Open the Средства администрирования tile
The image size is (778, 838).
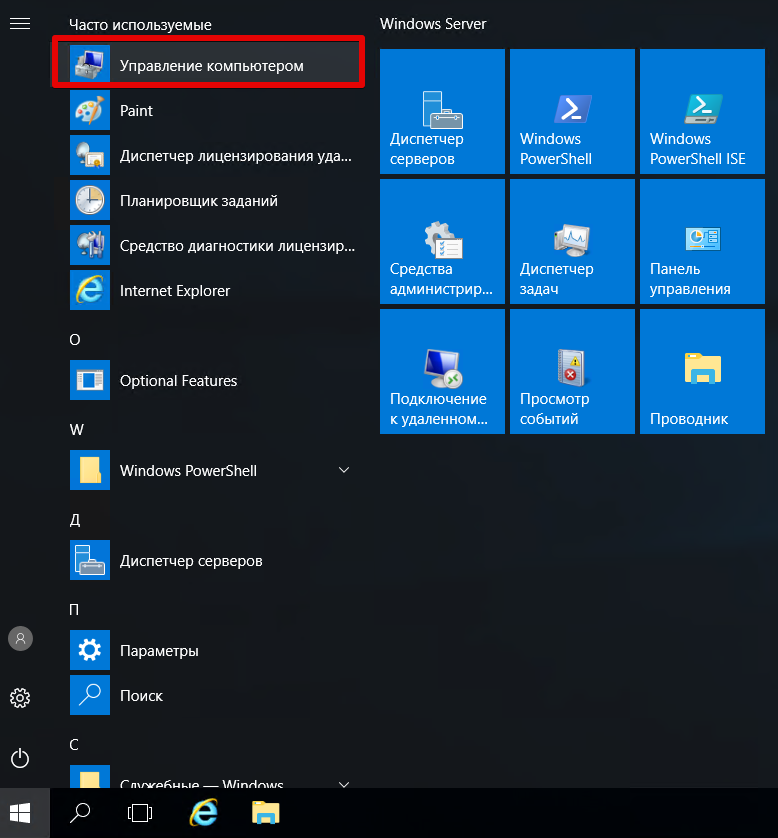[x=442, y=242]
